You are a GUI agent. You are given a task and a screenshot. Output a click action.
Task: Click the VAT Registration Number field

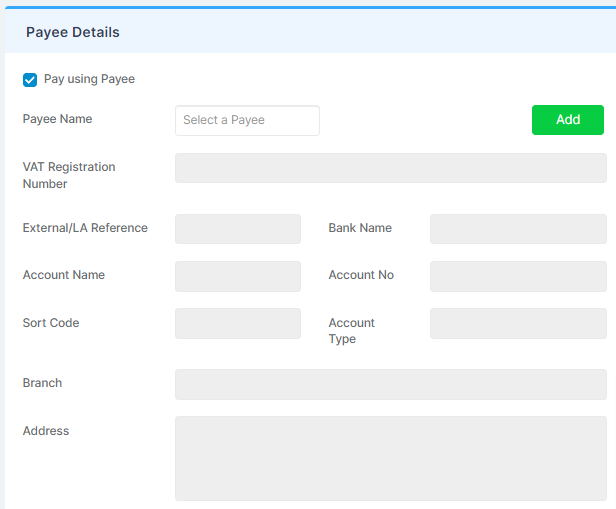pyautogui.click(x=391, y=168)
